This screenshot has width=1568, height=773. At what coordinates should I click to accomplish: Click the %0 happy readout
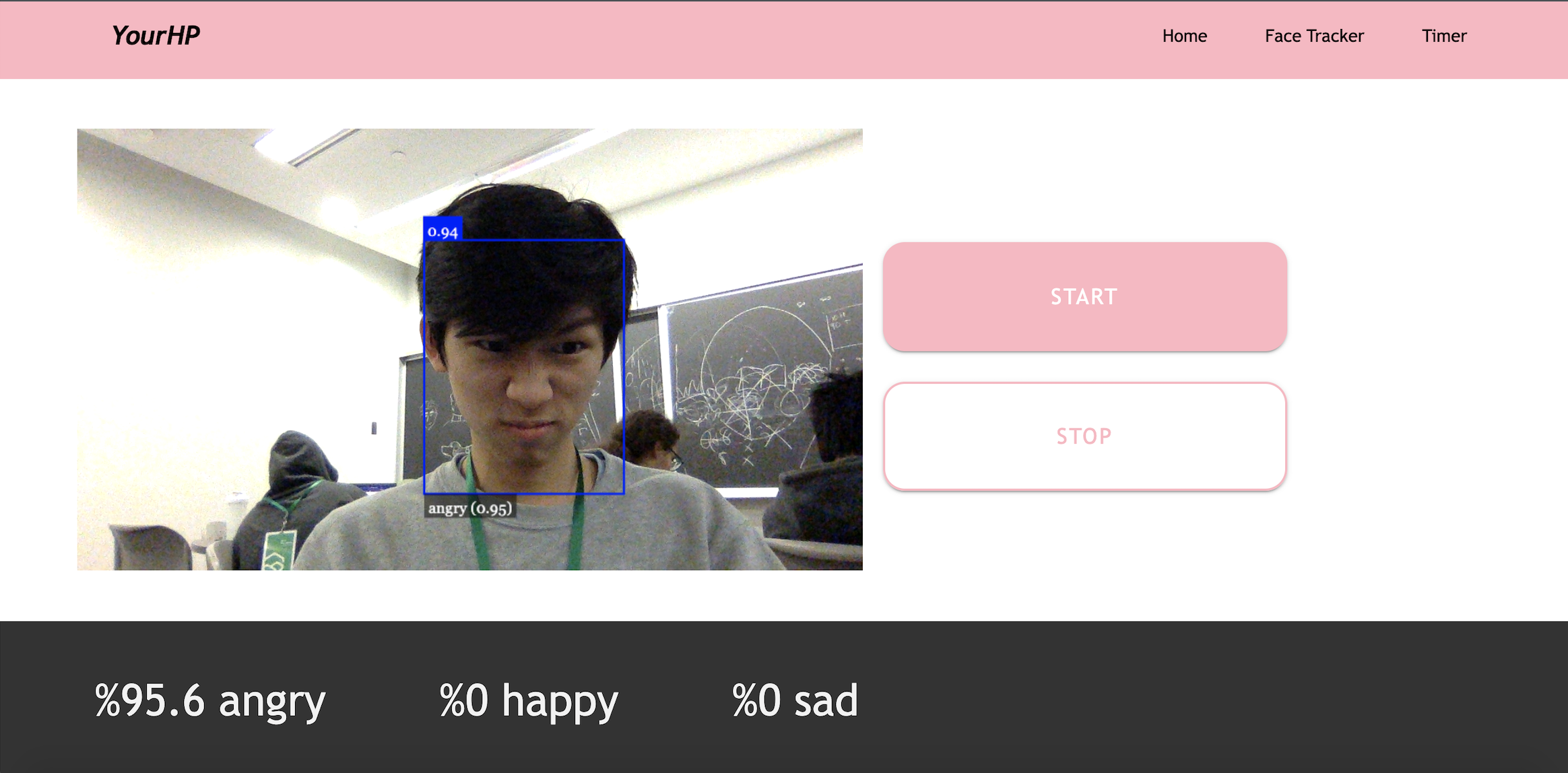(528, 701)
